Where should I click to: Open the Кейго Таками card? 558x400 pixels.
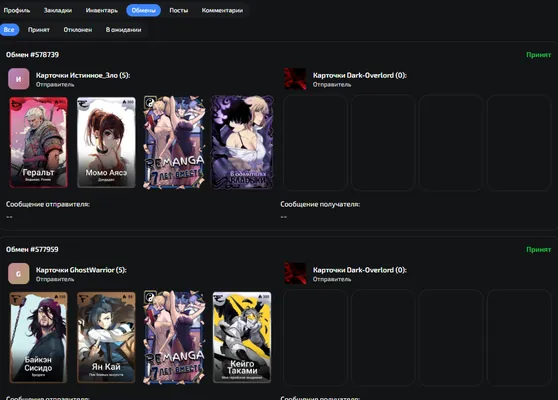pyautogui.click(x=242, y=337)
